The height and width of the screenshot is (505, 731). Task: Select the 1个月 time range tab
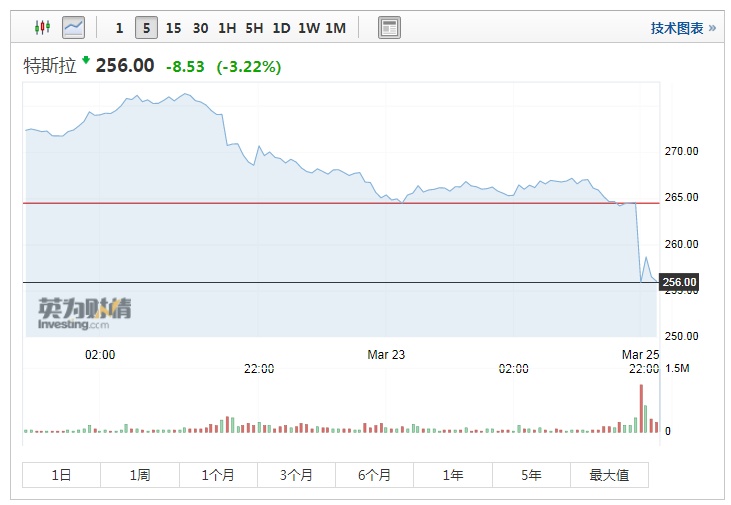pos(218,475)
